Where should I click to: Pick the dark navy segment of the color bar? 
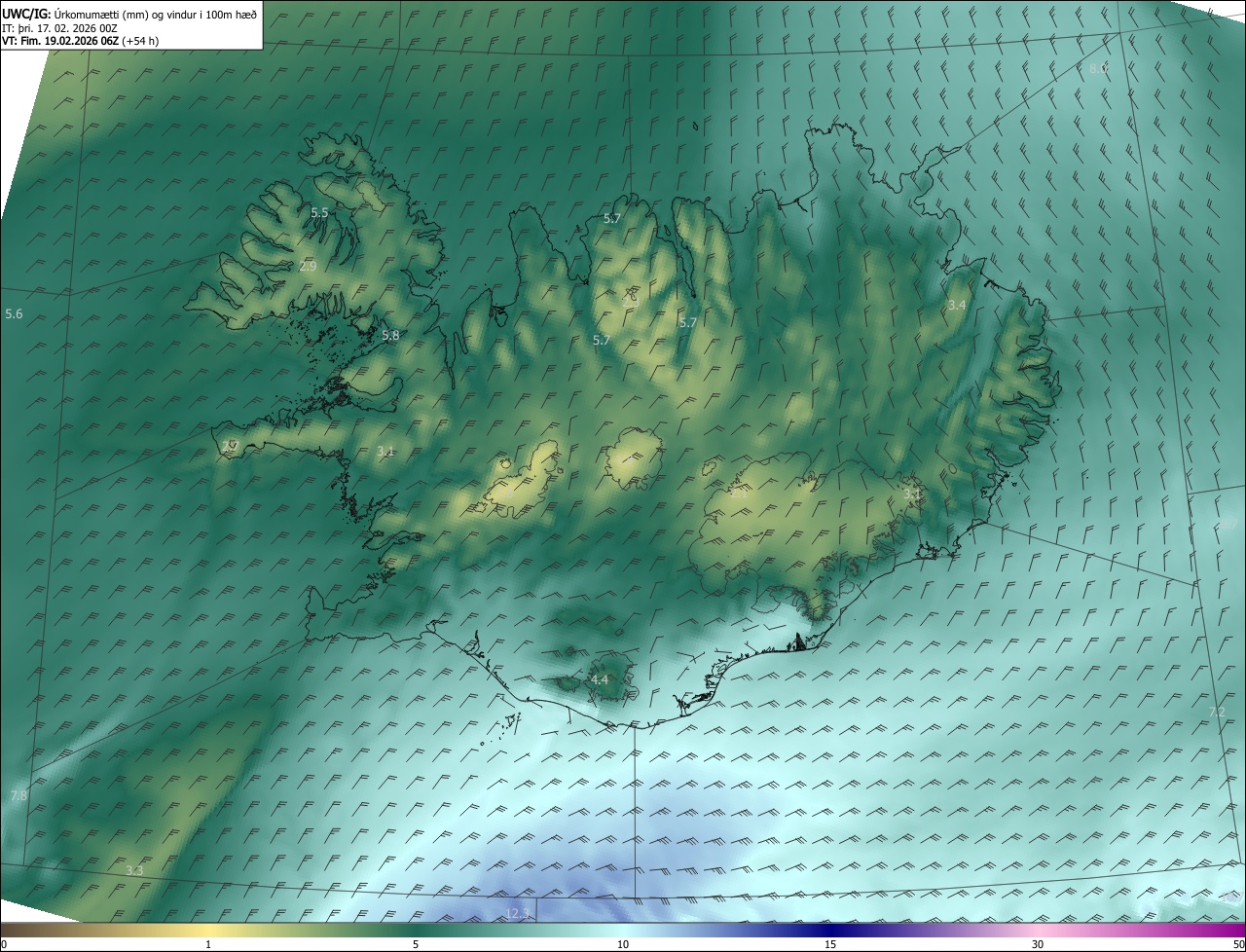tap(830, 930)
